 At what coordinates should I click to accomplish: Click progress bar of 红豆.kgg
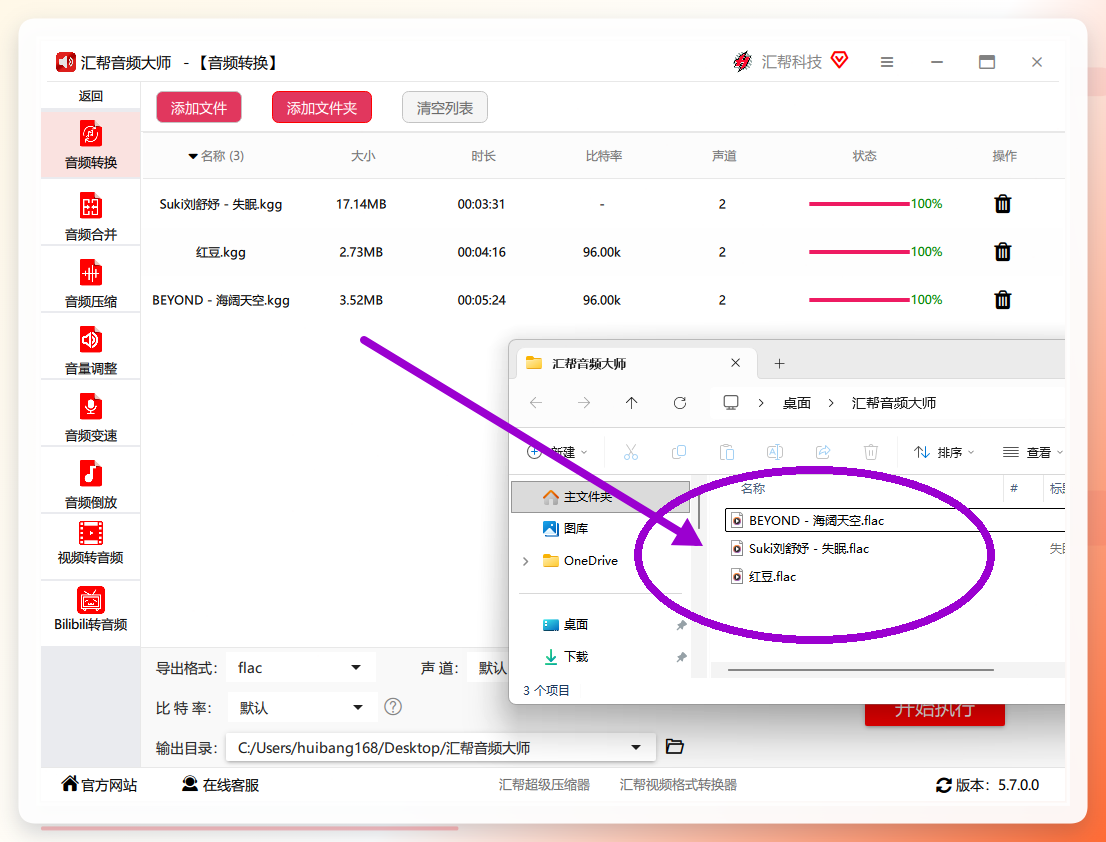click(859, 252)
